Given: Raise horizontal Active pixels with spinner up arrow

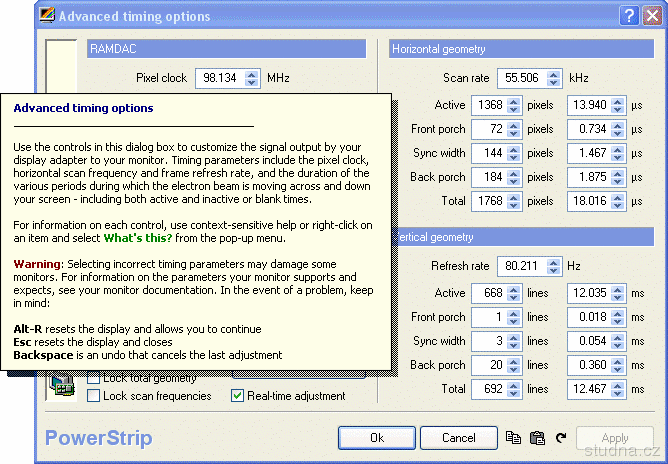Looking at the screenshot, I should tap(514, 101).
